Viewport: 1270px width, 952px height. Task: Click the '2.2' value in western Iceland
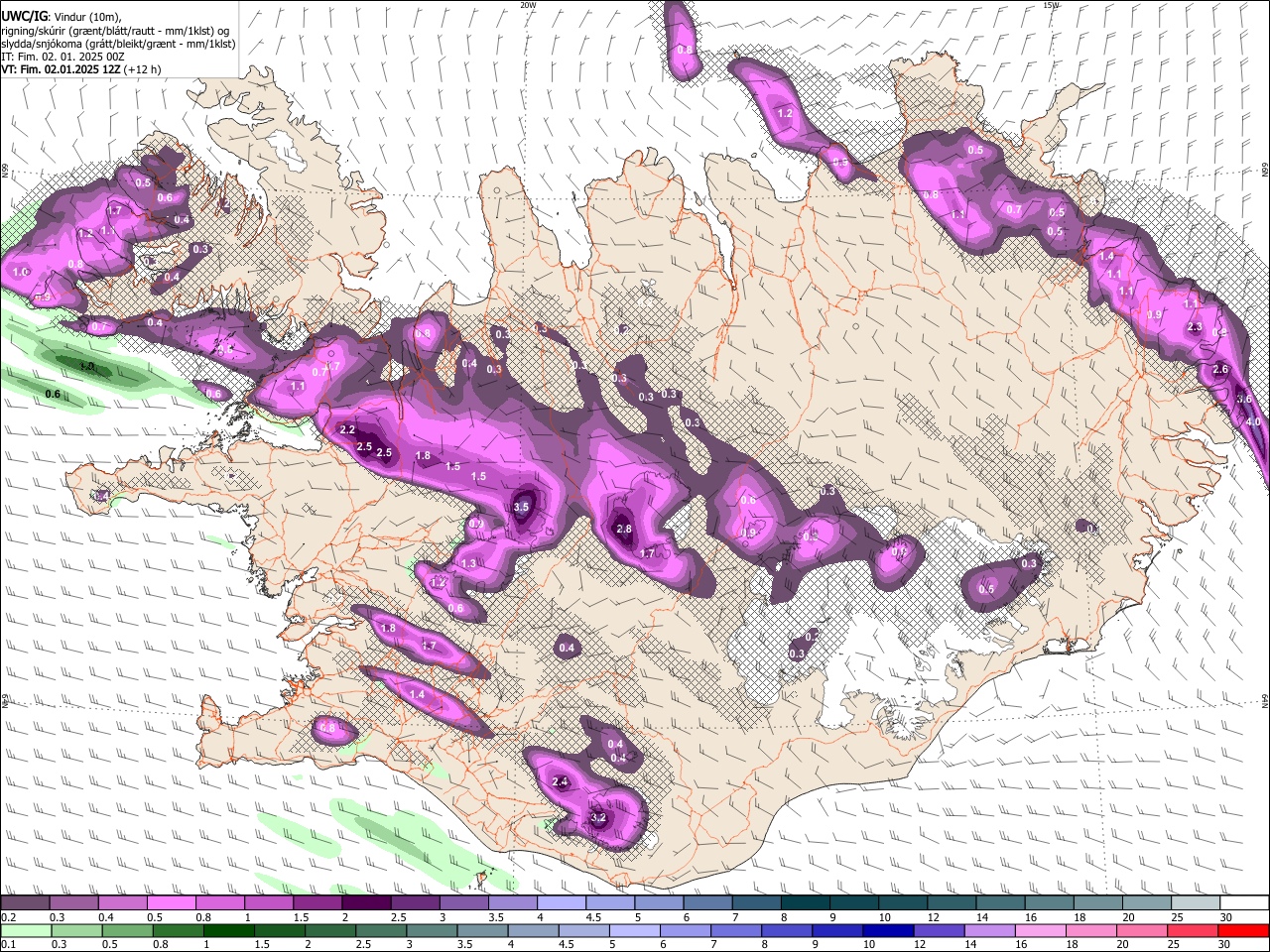click(x=347, y=429)
